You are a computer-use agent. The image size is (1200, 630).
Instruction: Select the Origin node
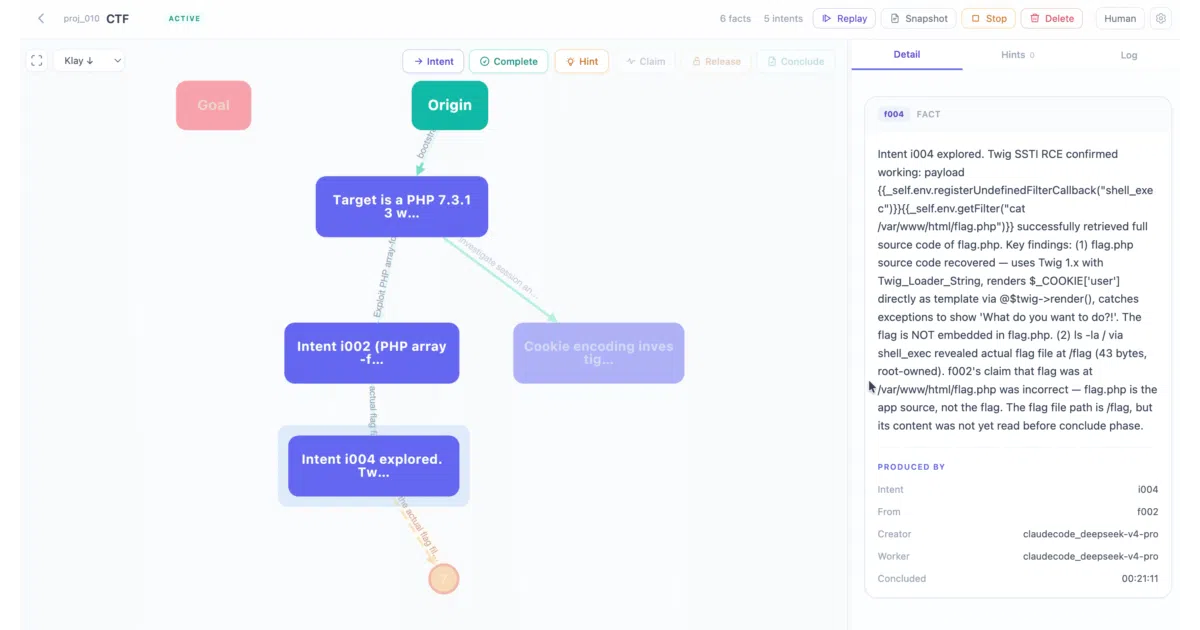point(450,105)
